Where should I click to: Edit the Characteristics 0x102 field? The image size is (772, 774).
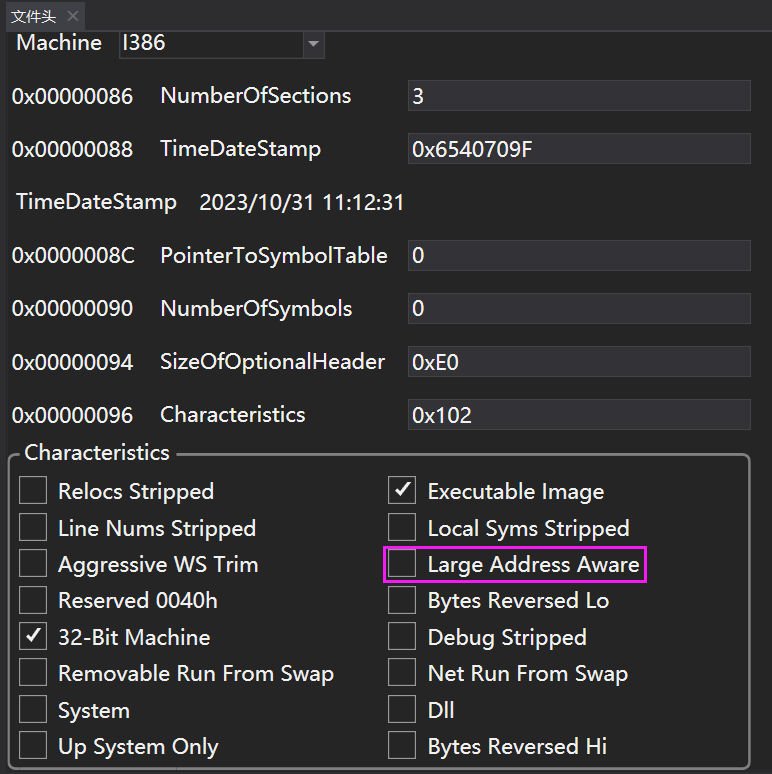pyautogui.click(x=579, y=415)
